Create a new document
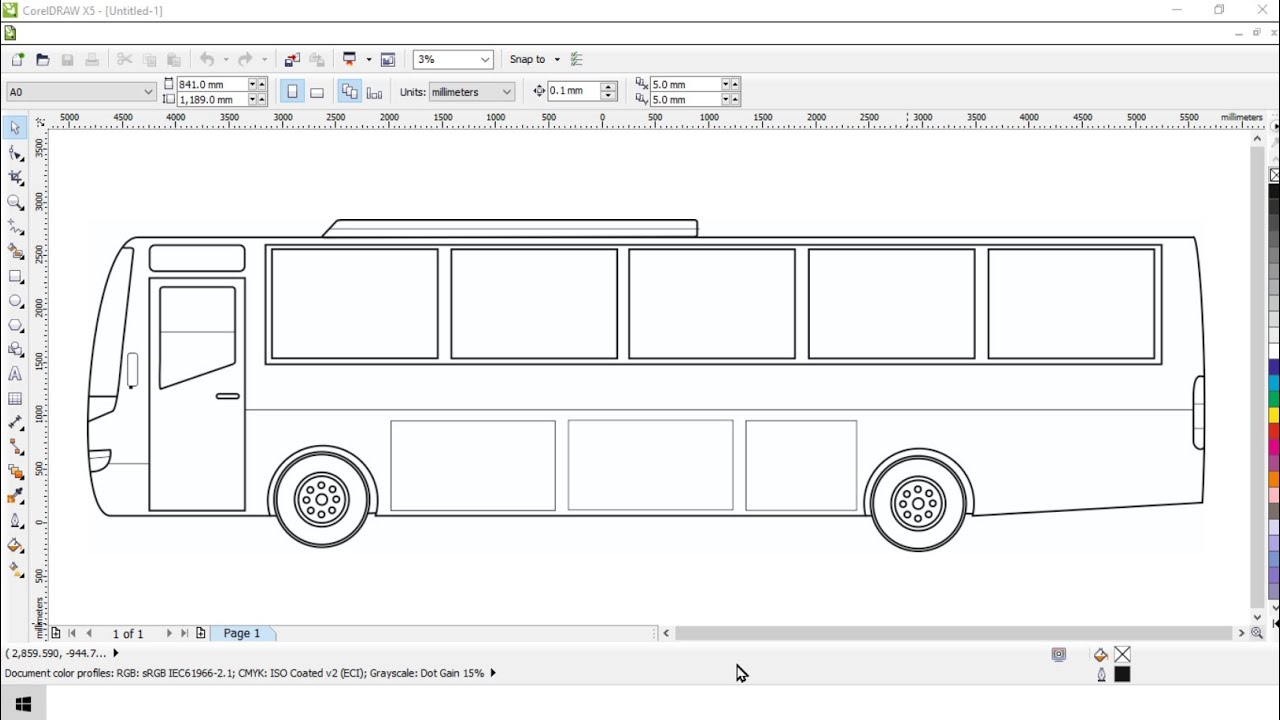Viewport: 1280px width, 720px height. (18, 60)
